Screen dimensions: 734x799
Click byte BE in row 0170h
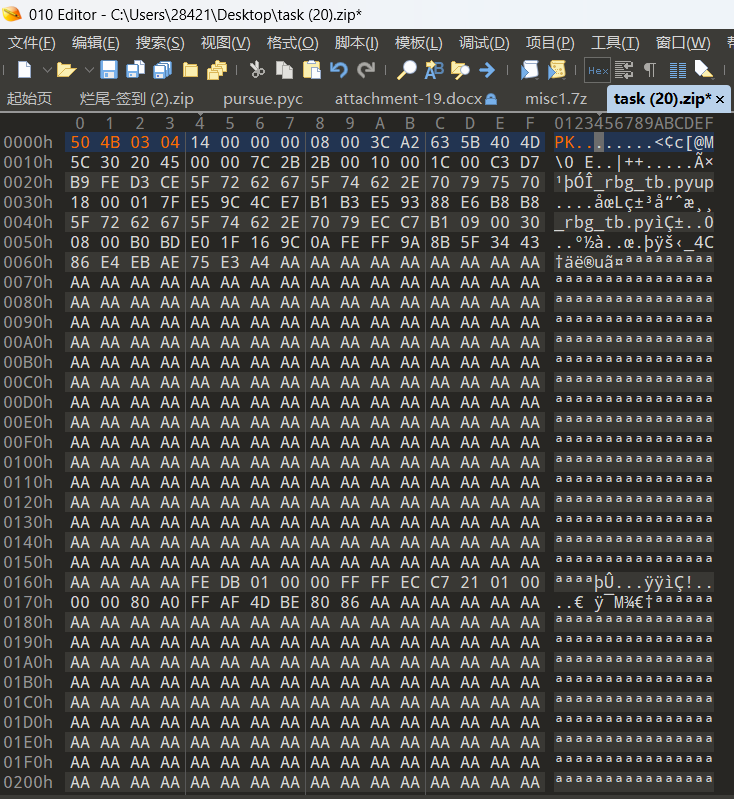click(290, 602)
